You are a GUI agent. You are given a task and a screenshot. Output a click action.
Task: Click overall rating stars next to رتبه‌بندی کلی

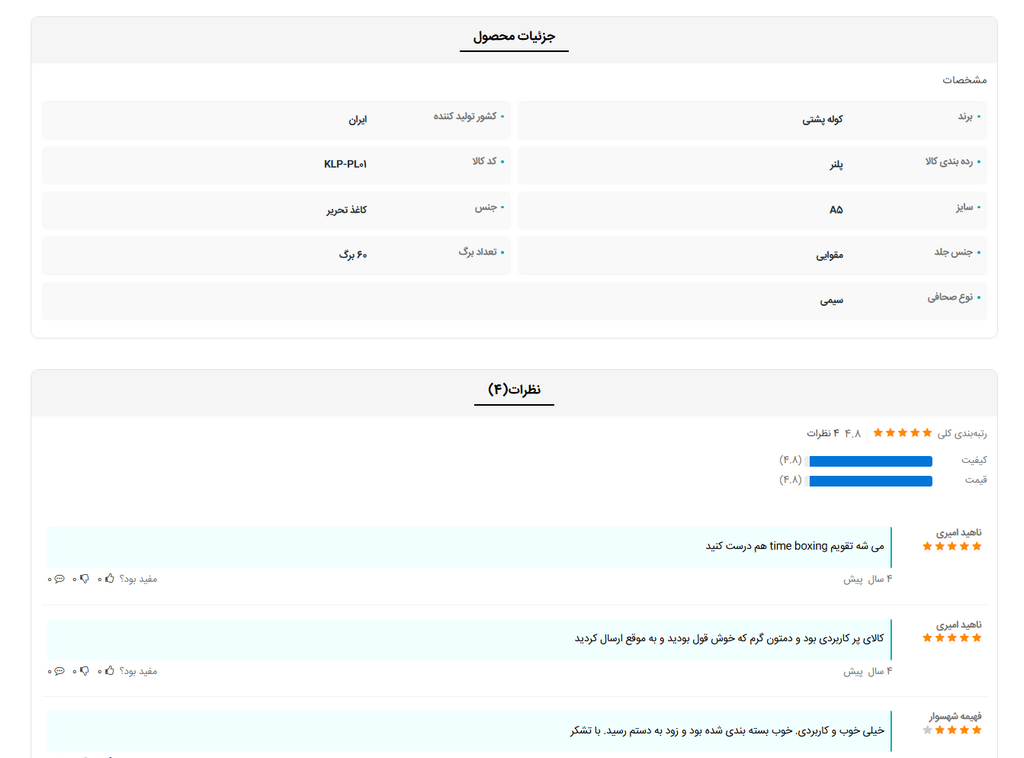point(903,433)
